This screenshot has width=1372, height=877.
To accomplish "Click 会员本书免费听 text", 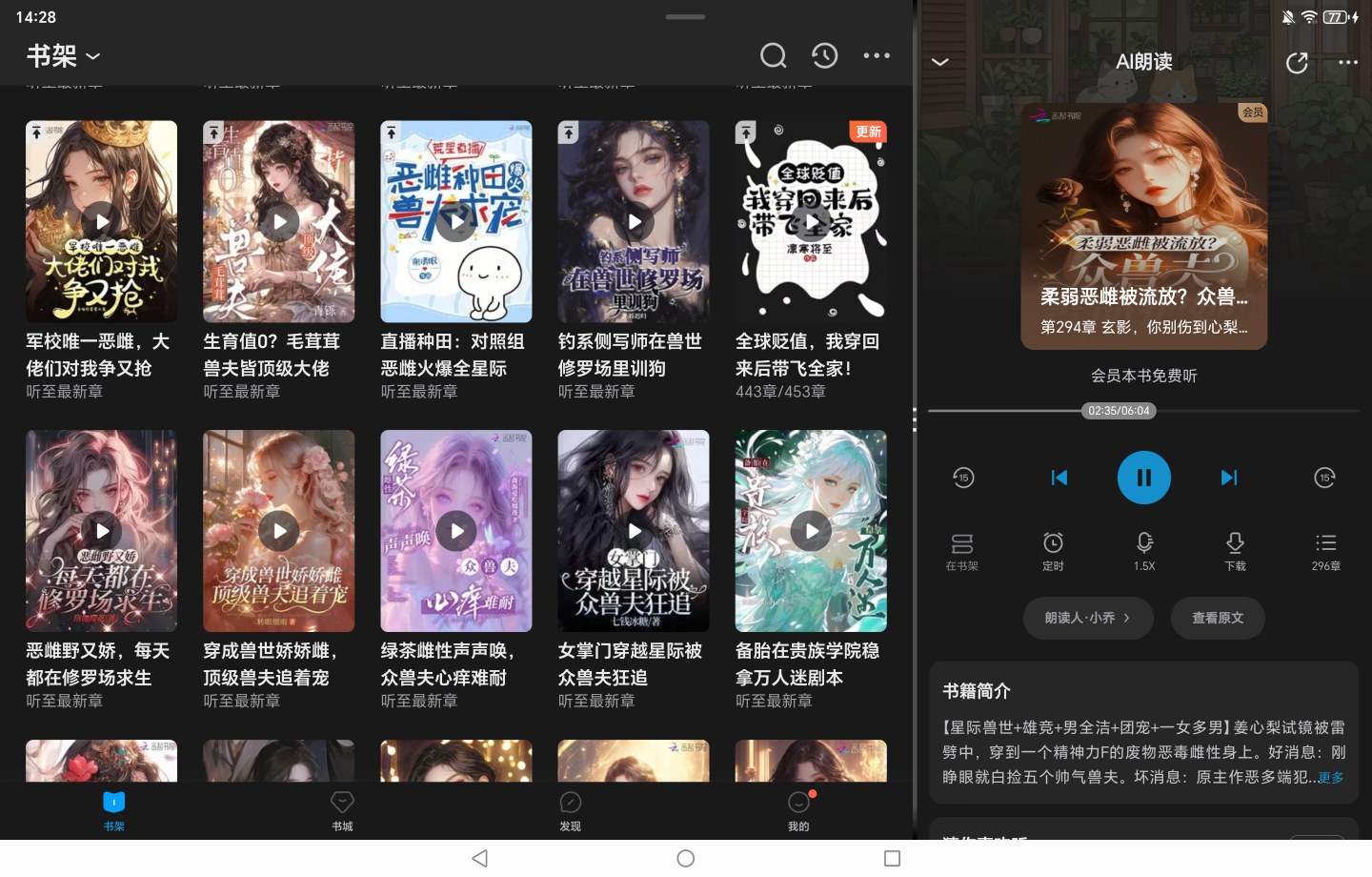I will [1143, 376].
